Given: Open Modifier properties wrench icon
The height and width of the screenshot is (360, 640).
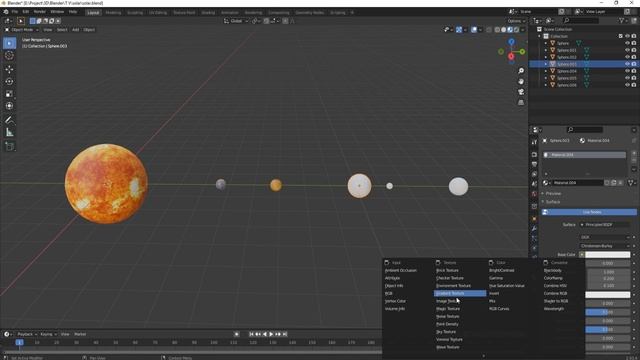Looking at the screenshot, I should click(x=534, y=229).
